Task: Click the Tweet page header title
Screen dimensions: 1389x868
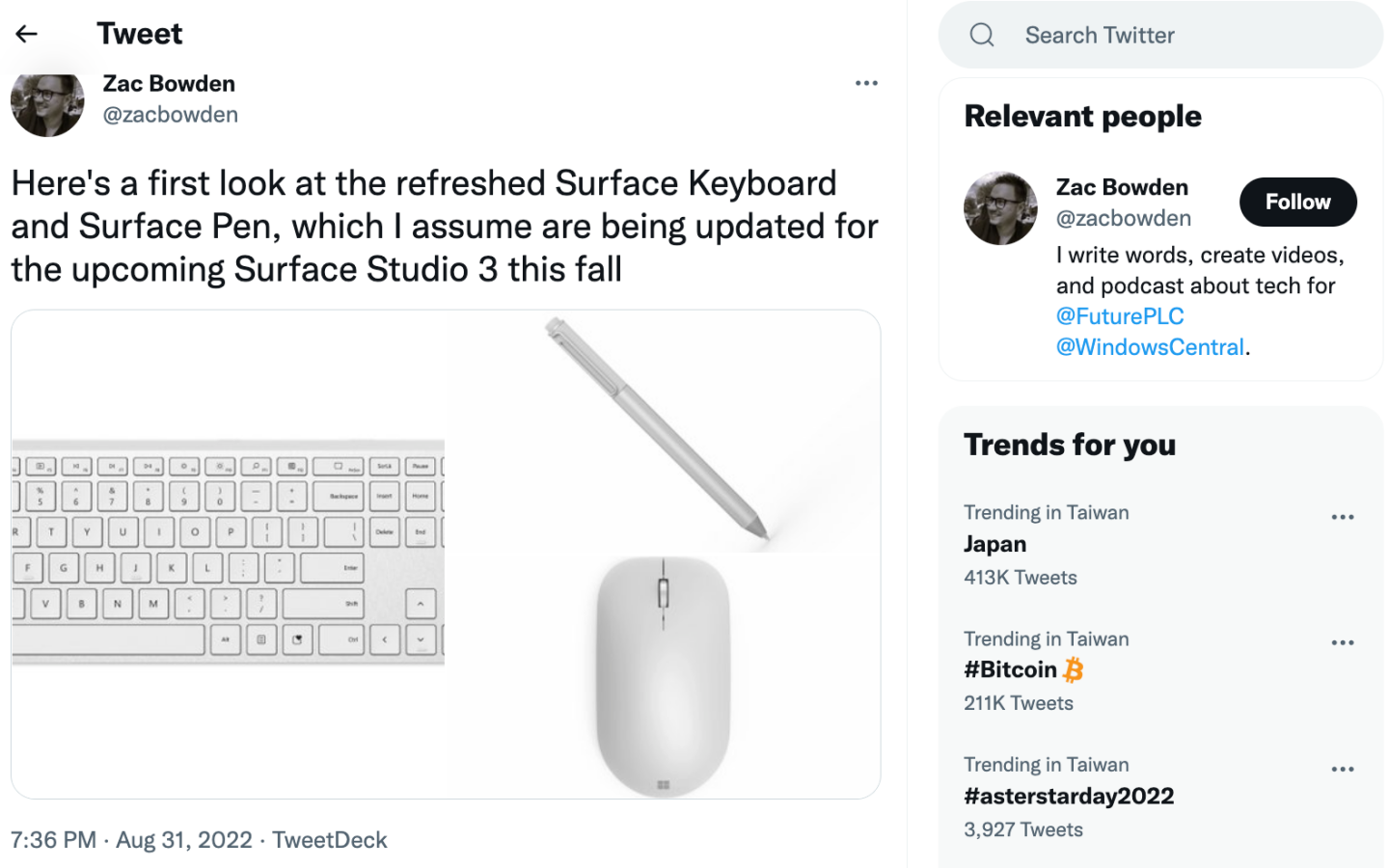Action: [x=139, y=34]
